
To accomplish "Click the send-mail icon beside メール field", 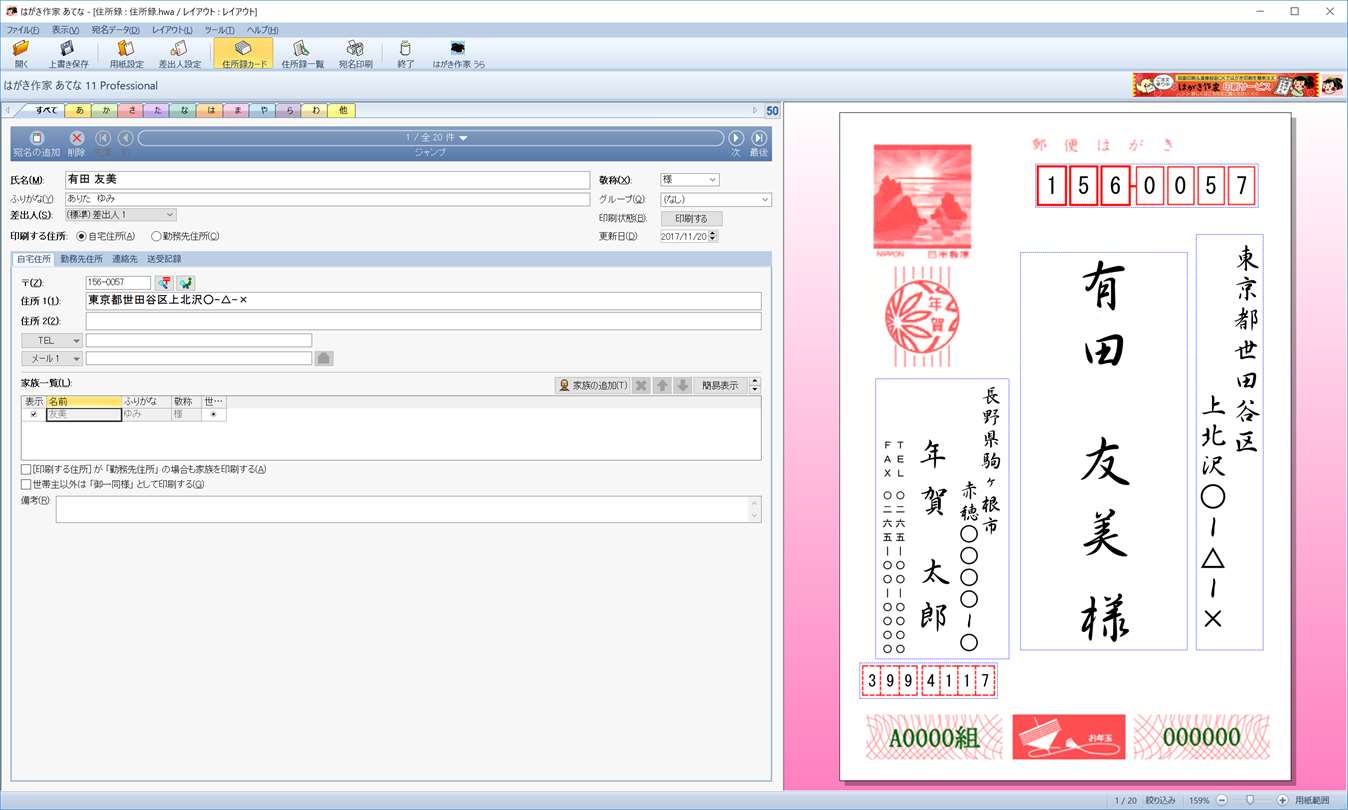I will pyautogui.click(x=324, y=358).
